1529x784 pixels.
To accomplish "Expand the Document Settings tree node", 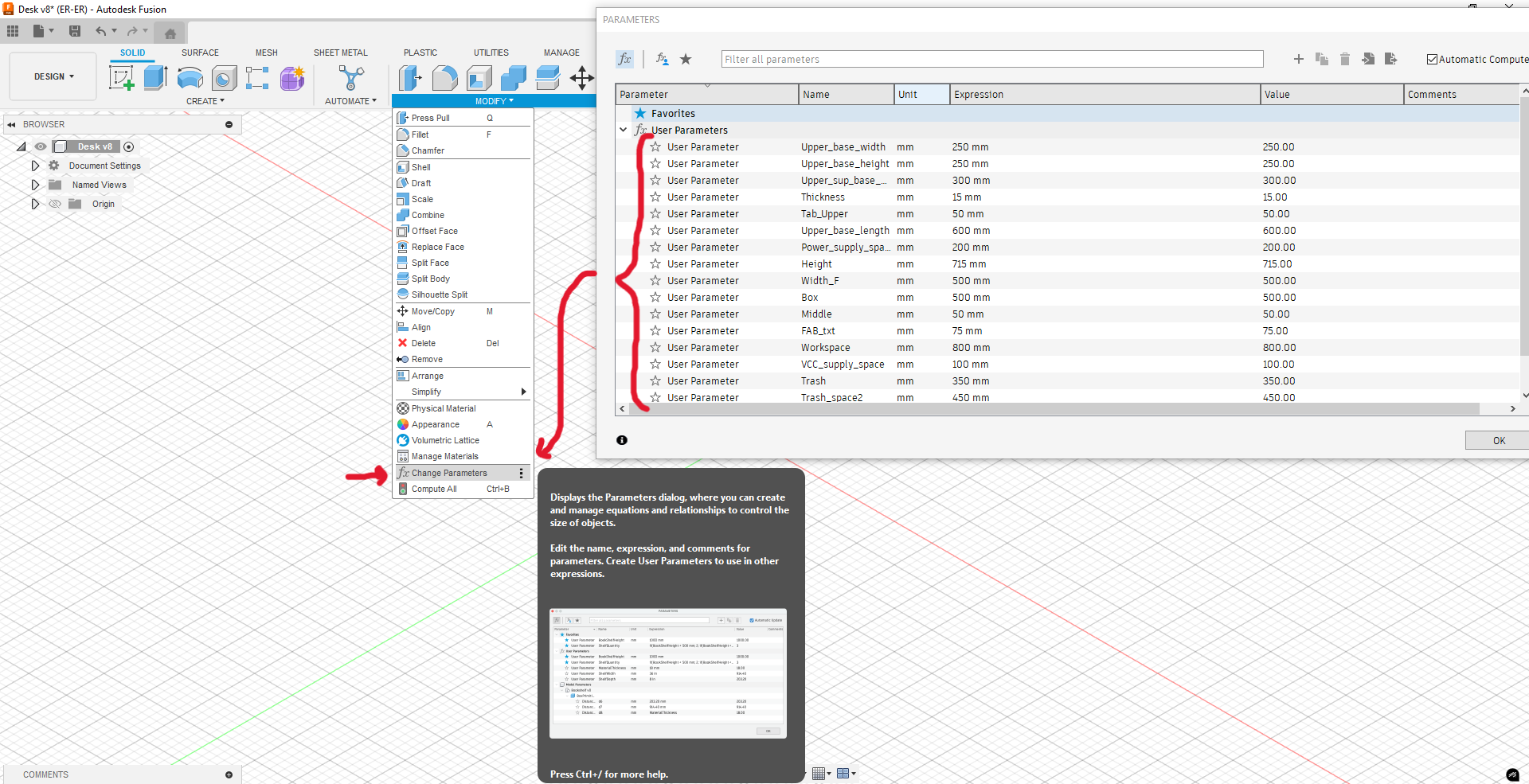I will coord(35,166).
